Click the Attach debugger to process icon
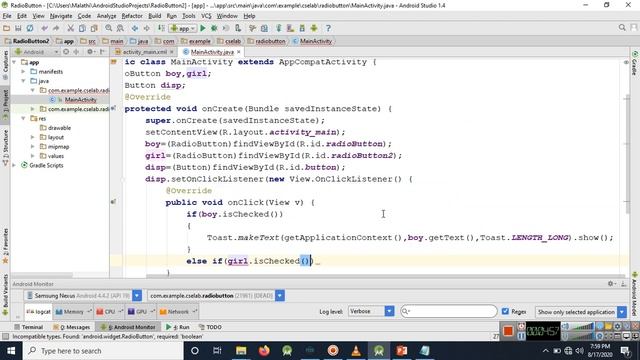This screenshot has width=640, height=360. coord(238,28)
